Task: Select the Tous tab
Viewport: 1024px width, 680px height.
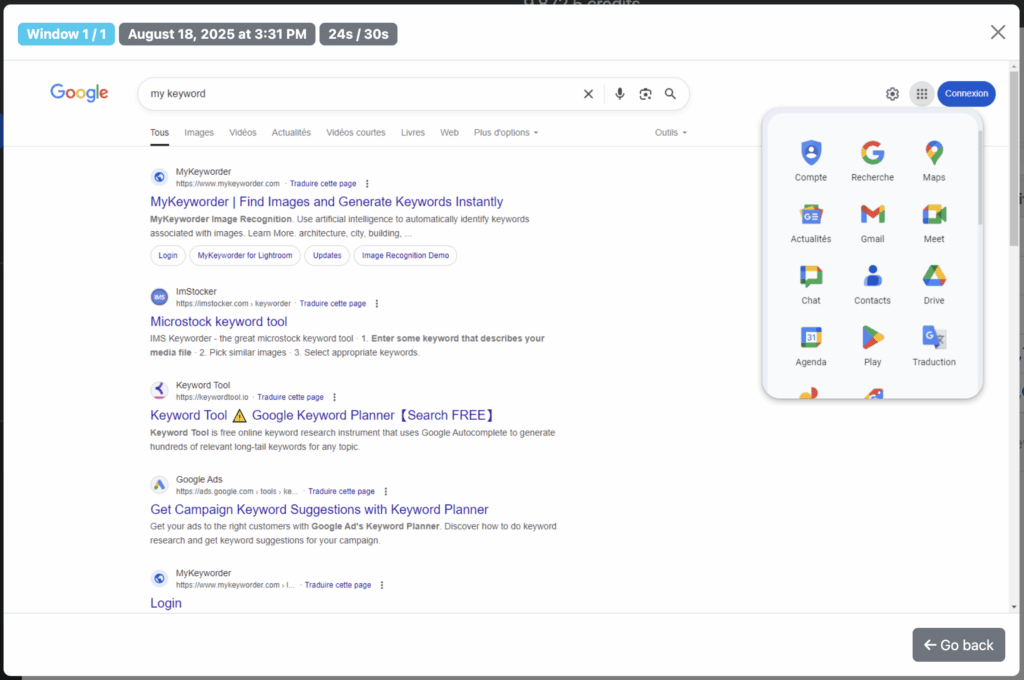Action: pos(159,132)
